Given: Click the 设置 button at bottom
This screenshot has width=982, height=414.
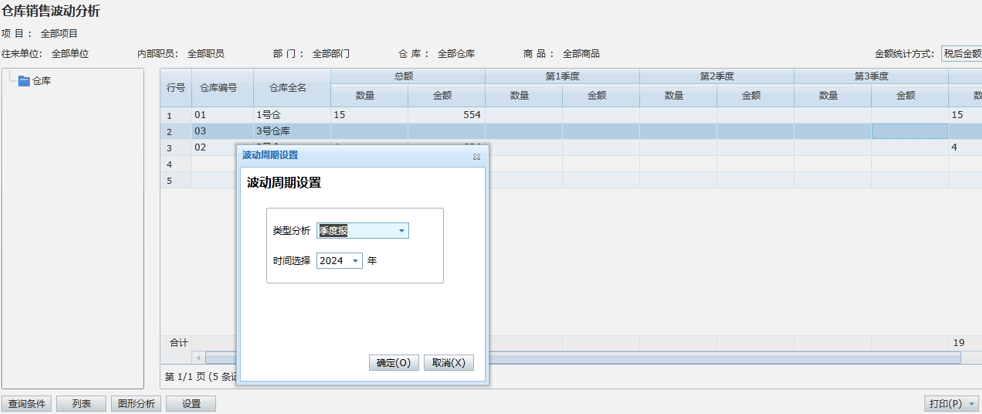Looking at the screenshot, I should 190,404.
